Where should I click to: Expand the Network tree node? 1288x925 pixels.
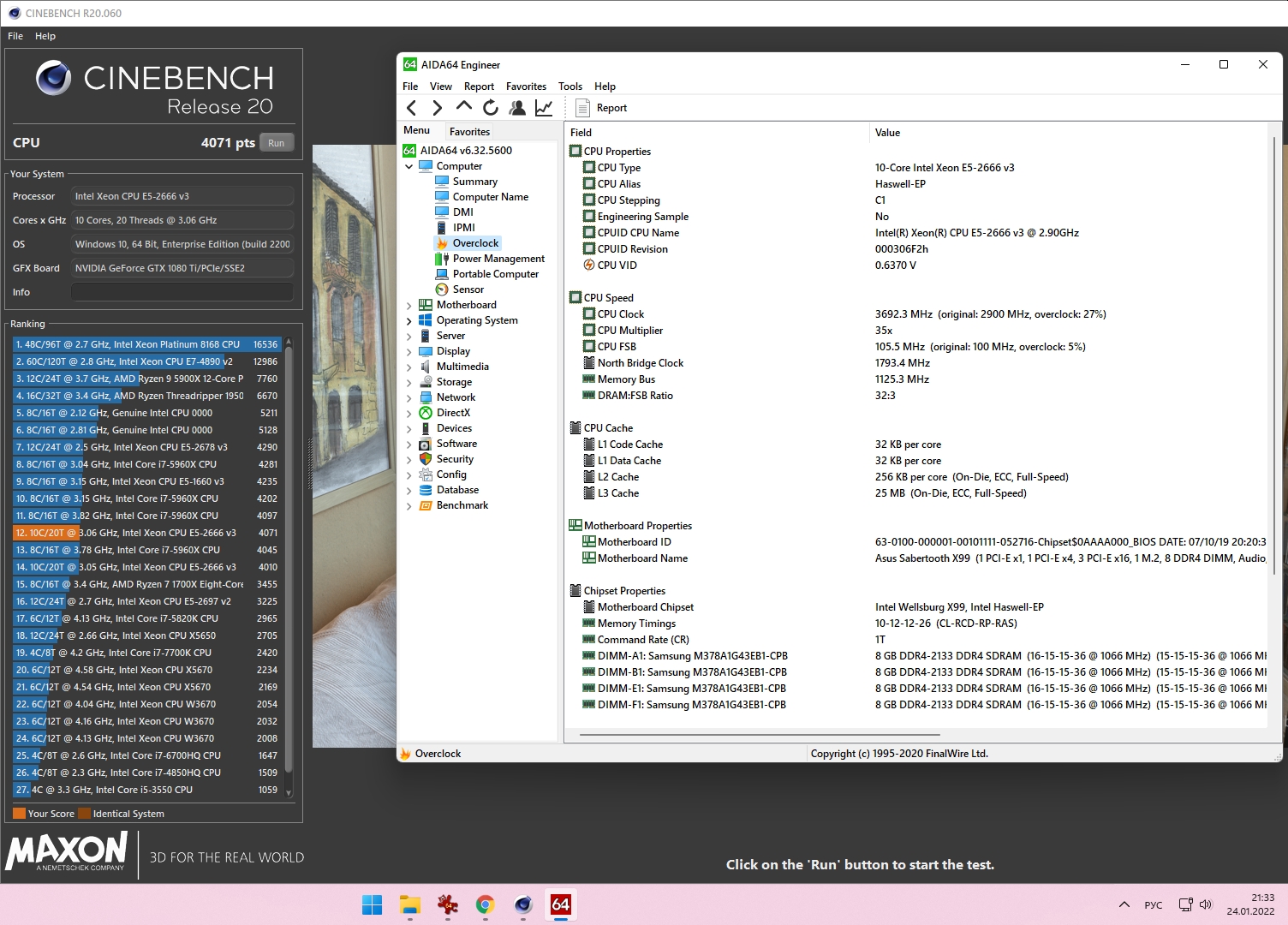tap(409, 397)
